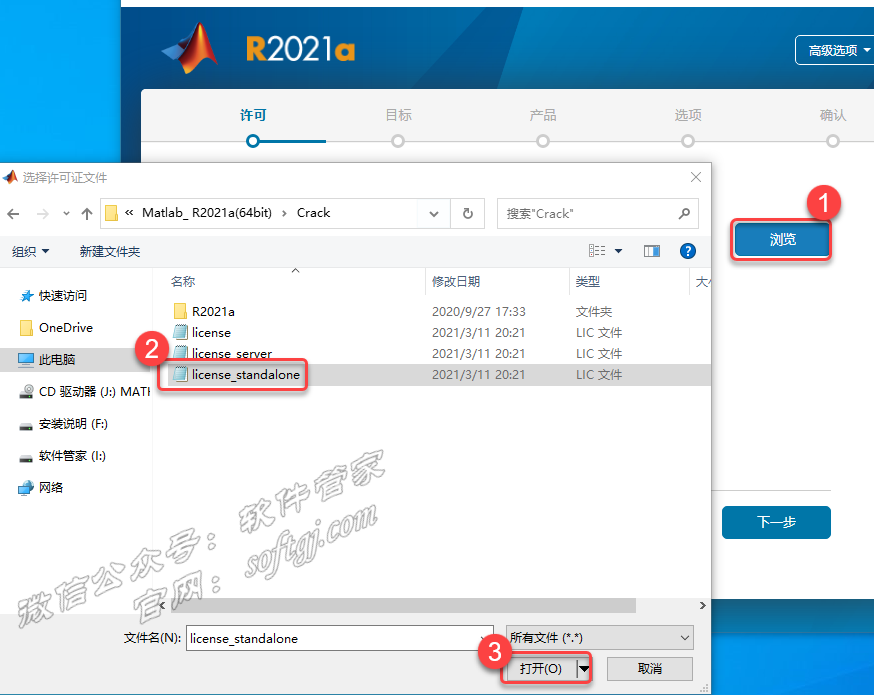This screenshot has height=695, width=874.
Task: Open the 高级选项 dropdown in installer
Action: click(x=838, y=51)
